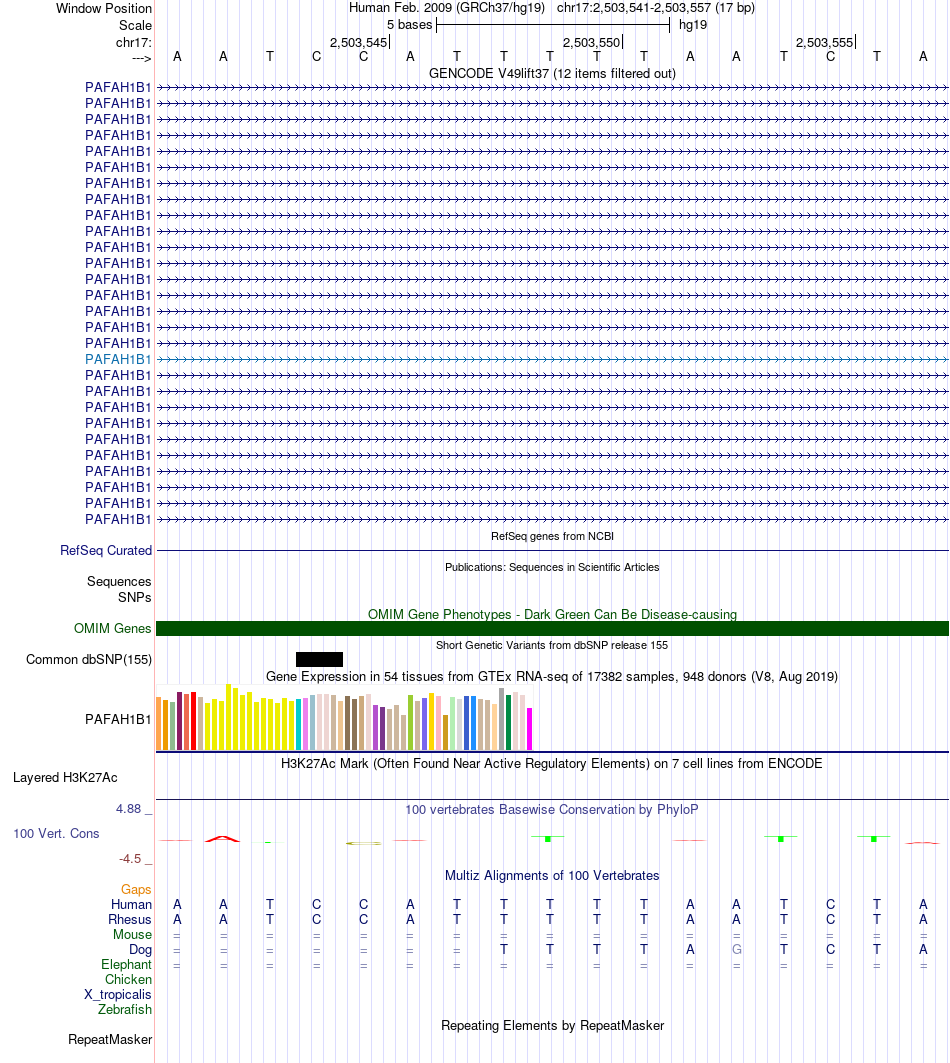950x1063 pixels.
Task: Click the Layered H3K27Ac track label
Action: pos(65,778)
